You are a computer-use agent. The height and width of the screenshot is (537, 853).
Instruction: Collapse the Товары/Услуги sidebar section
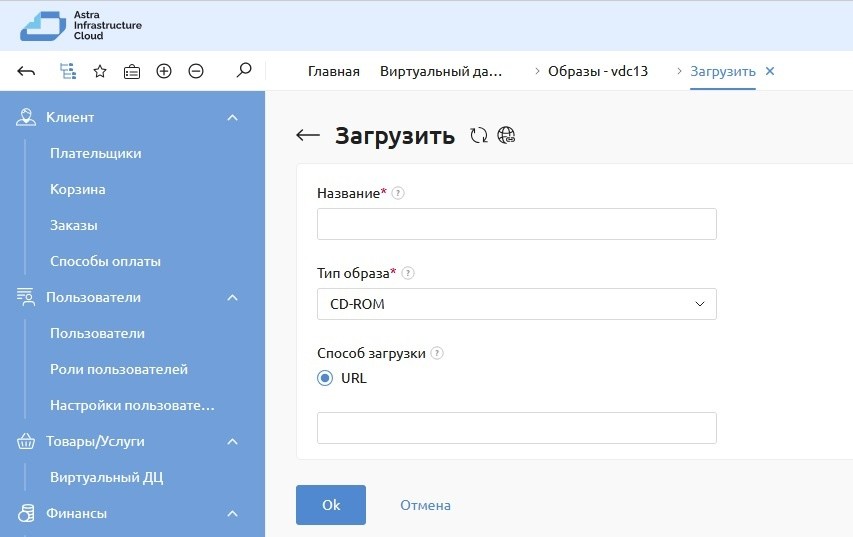click(232, 442)
